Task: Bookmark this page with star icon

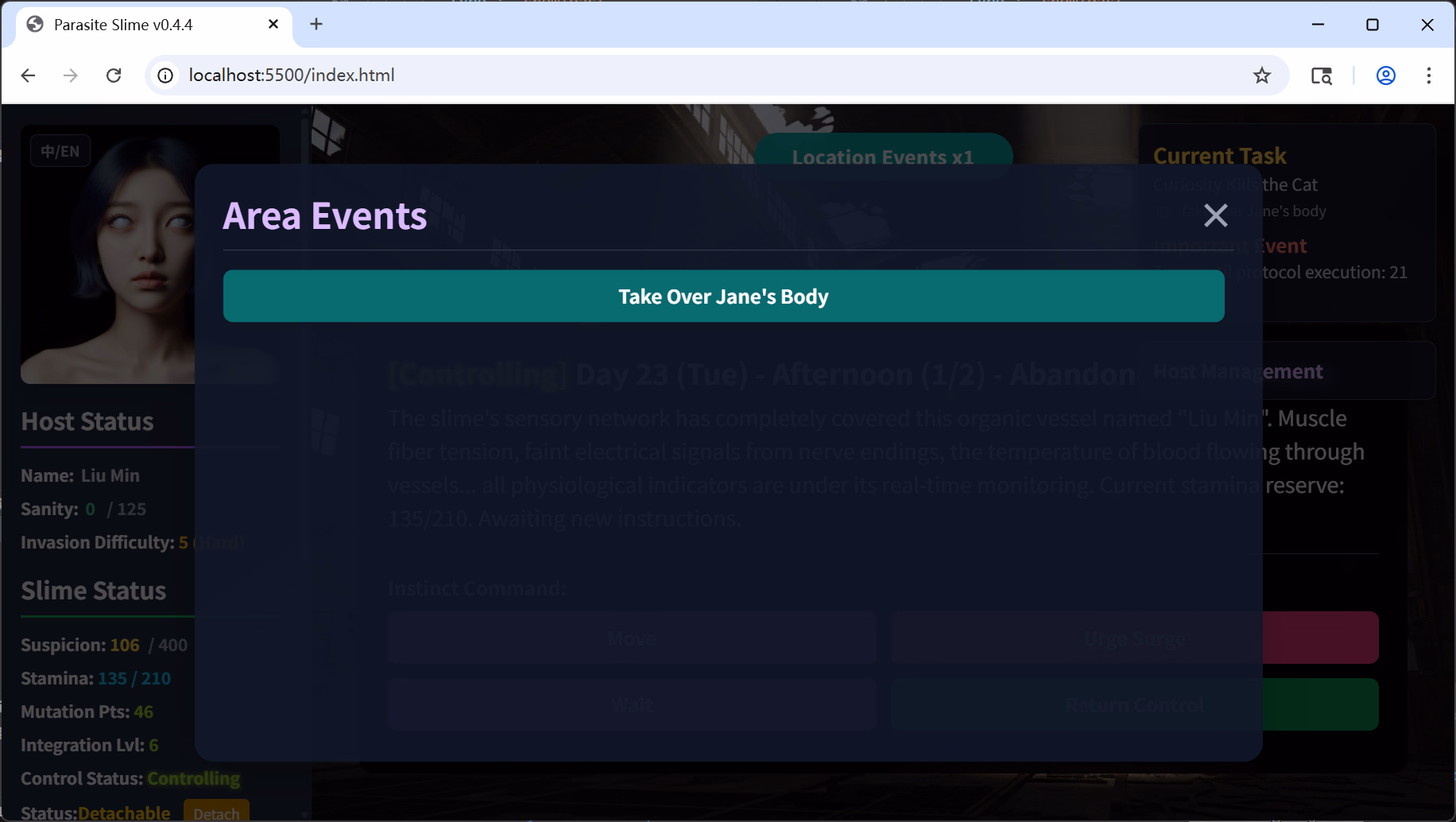Action: [1262, 76]
